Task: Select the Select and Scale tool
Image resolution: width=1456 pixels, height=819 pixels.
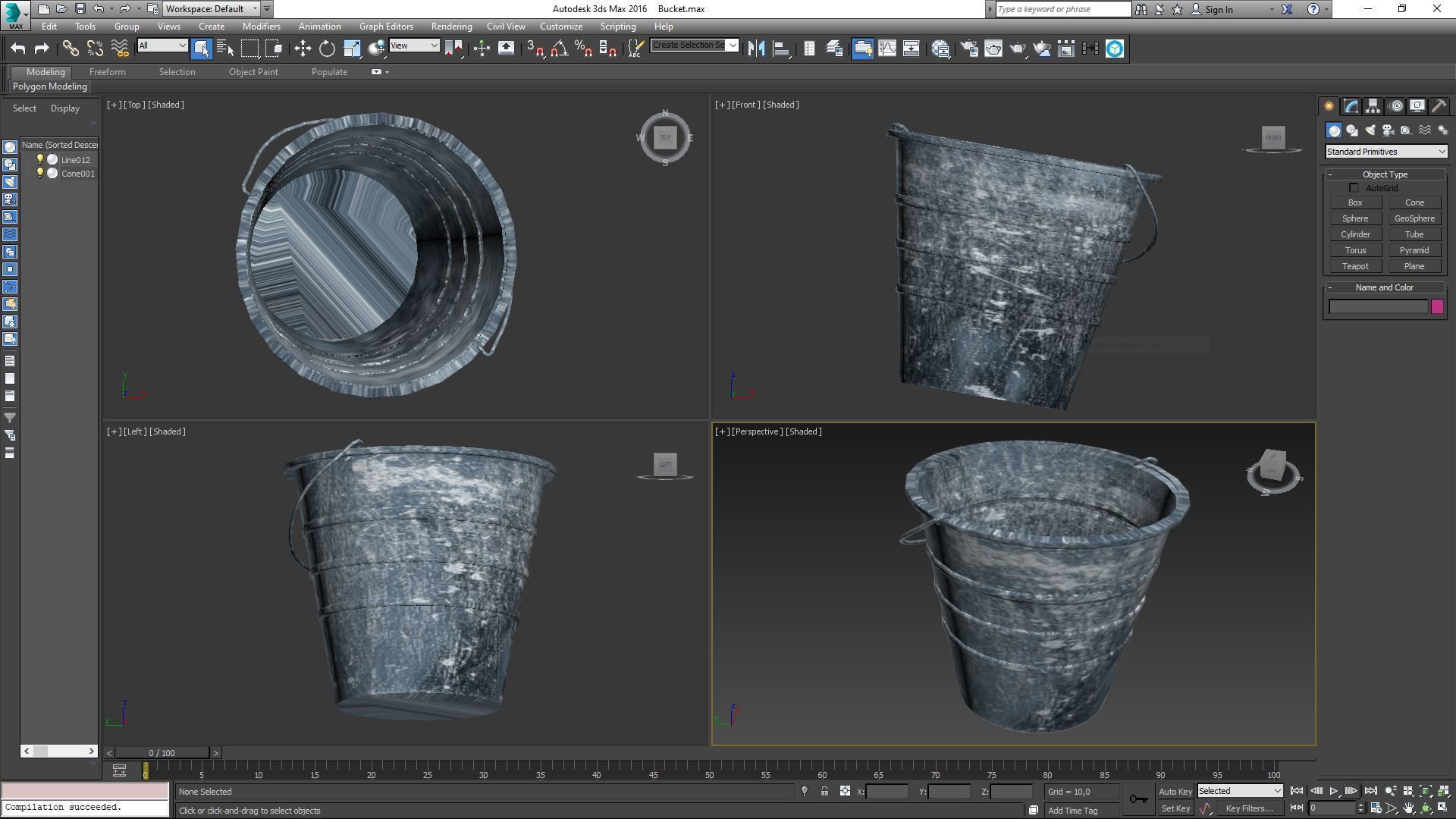Action: point(352,49)
